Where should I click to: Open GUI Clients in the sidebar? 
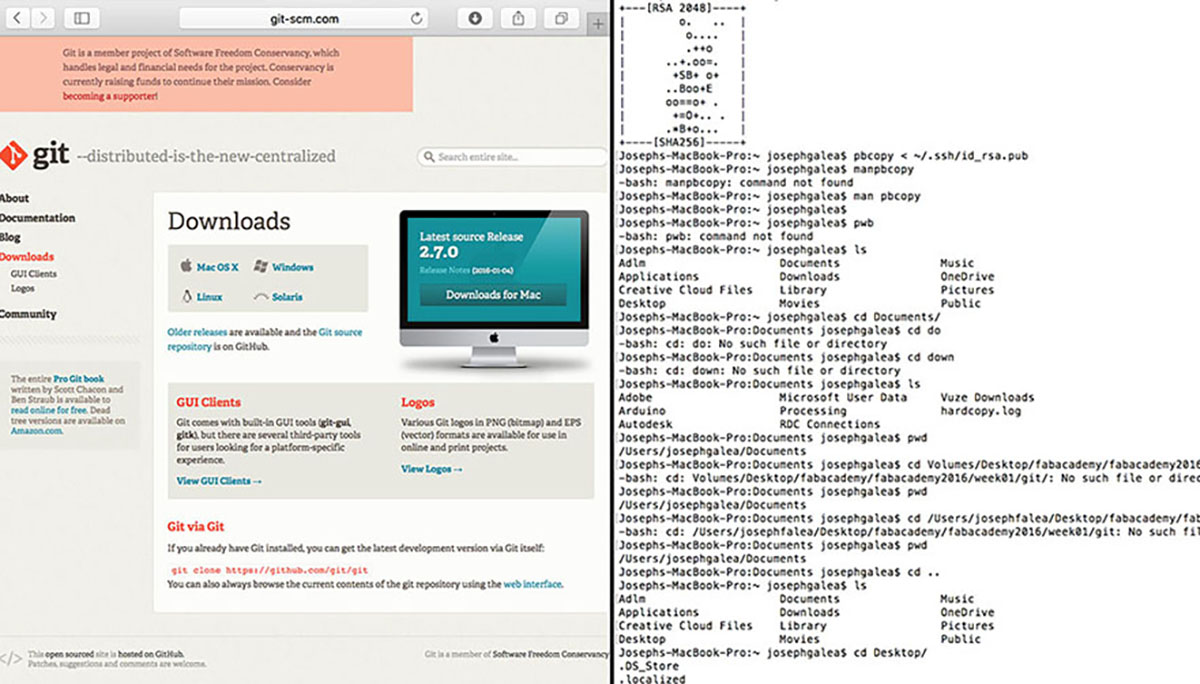pyautogui.click(x=34, y=273)
